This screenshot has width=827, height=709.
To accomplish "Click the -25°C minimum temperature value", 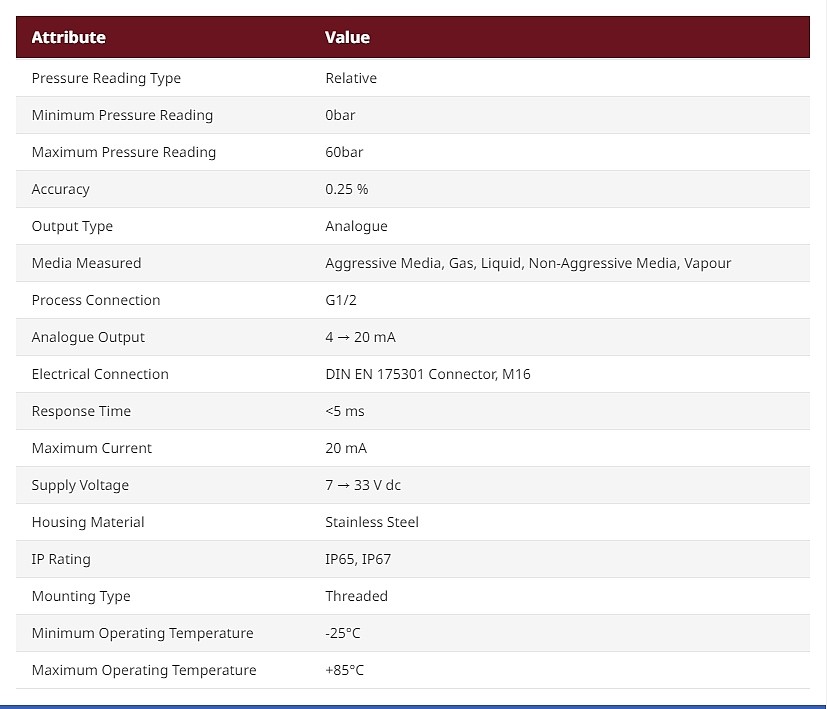I will click(x=343, y=633).
